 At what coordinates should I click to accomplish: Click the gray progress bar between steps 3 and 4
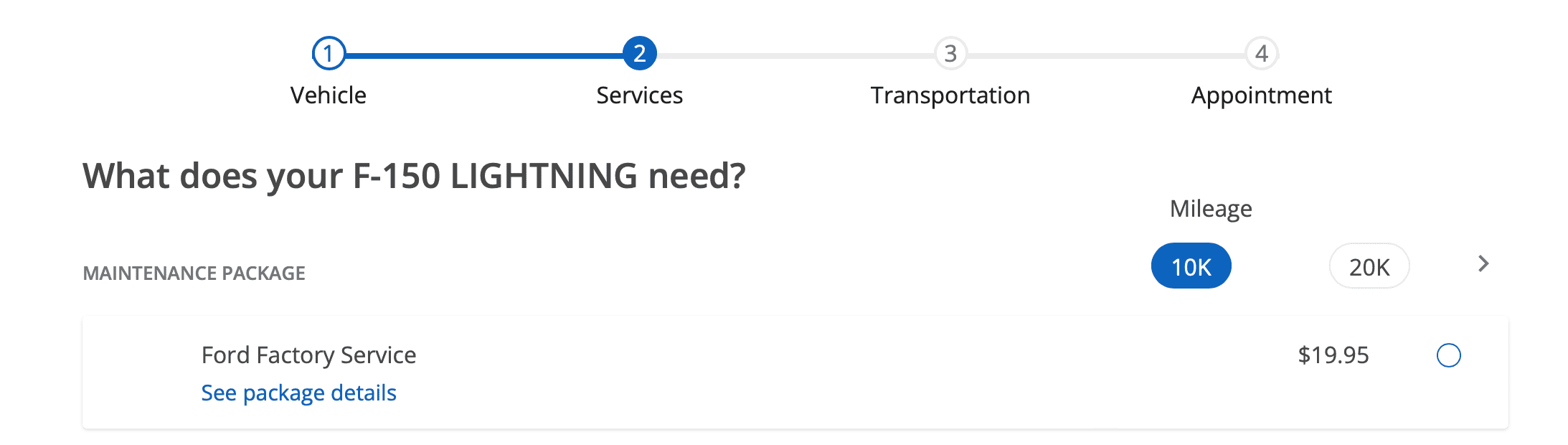(x=1105, y=55)
